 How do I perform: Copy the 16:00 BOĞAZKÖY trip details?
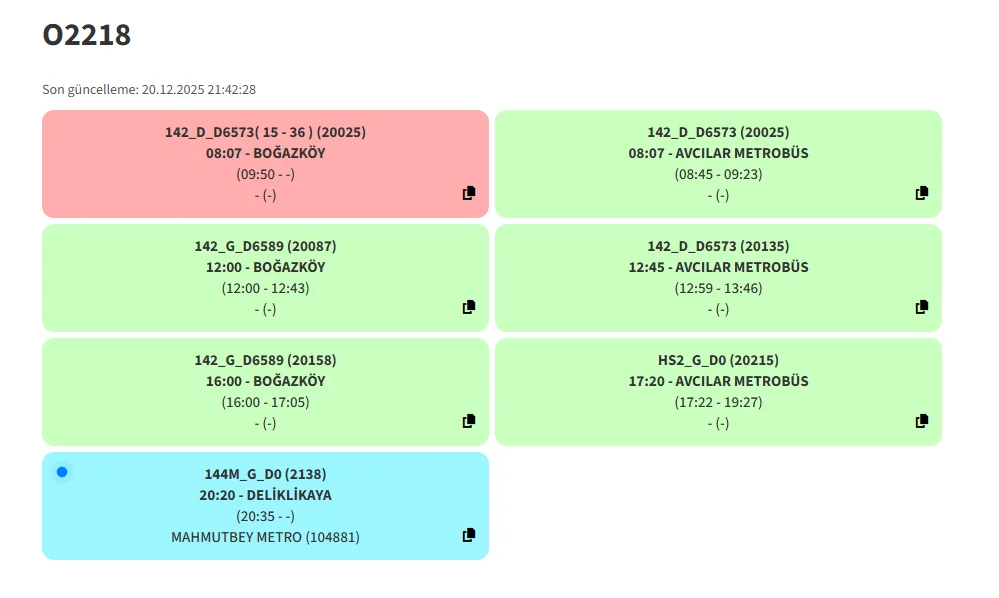tap(469, 421)
